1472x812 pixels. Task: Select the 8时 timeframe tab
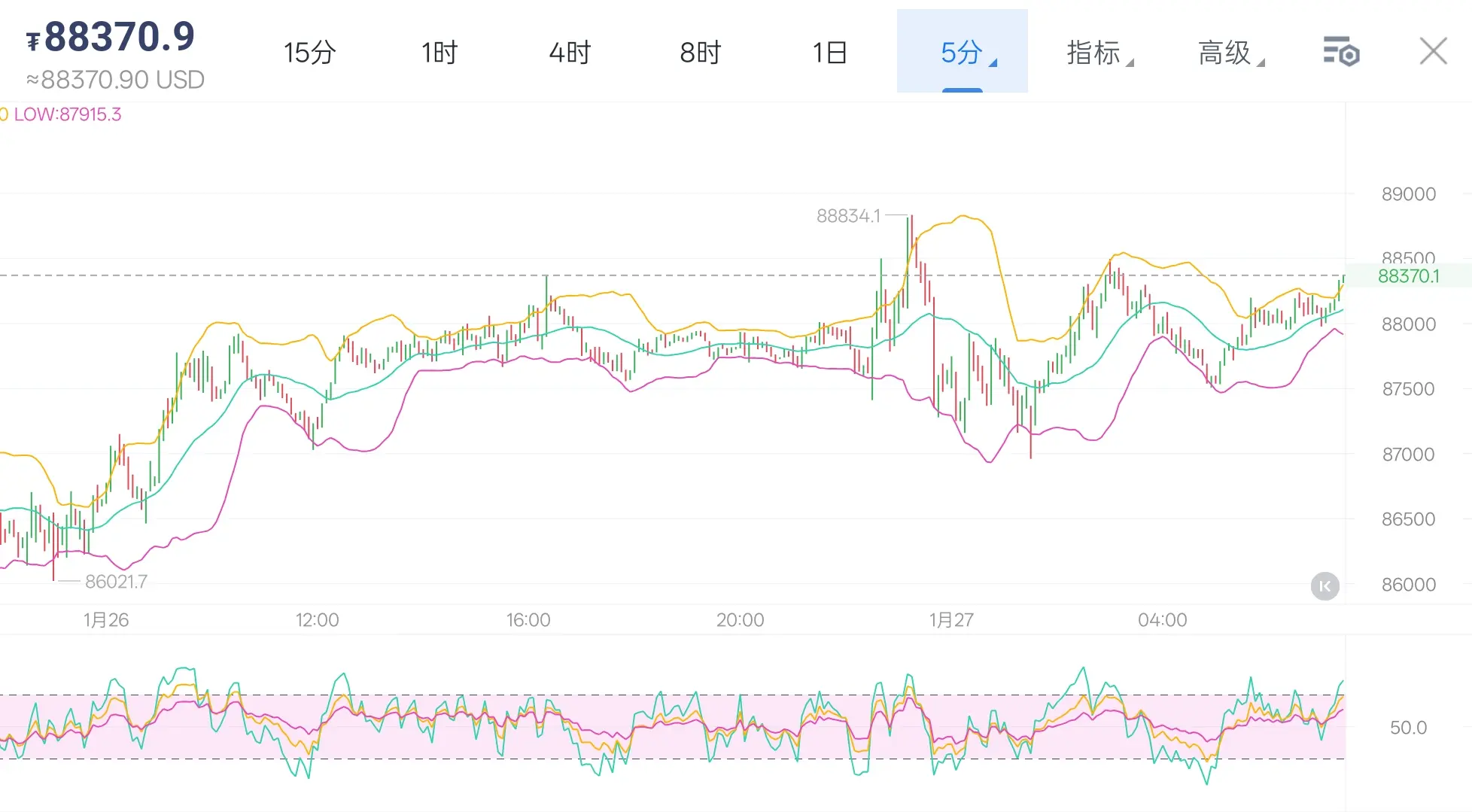pyautogui.click(x=700, y=52)
